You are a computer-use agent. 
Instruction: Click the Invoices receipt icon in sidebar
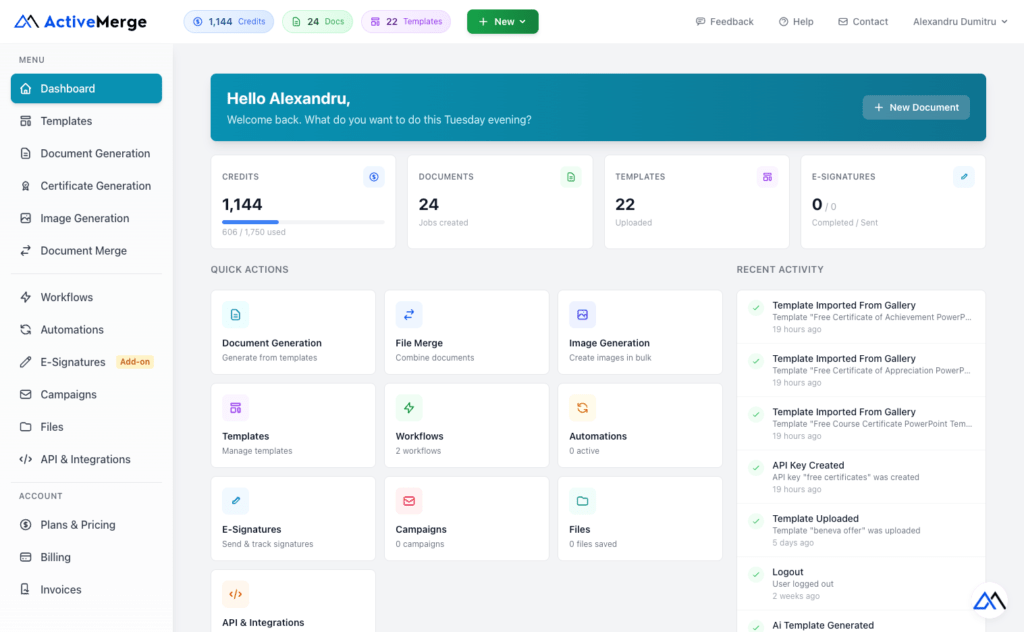pos(25,590)
